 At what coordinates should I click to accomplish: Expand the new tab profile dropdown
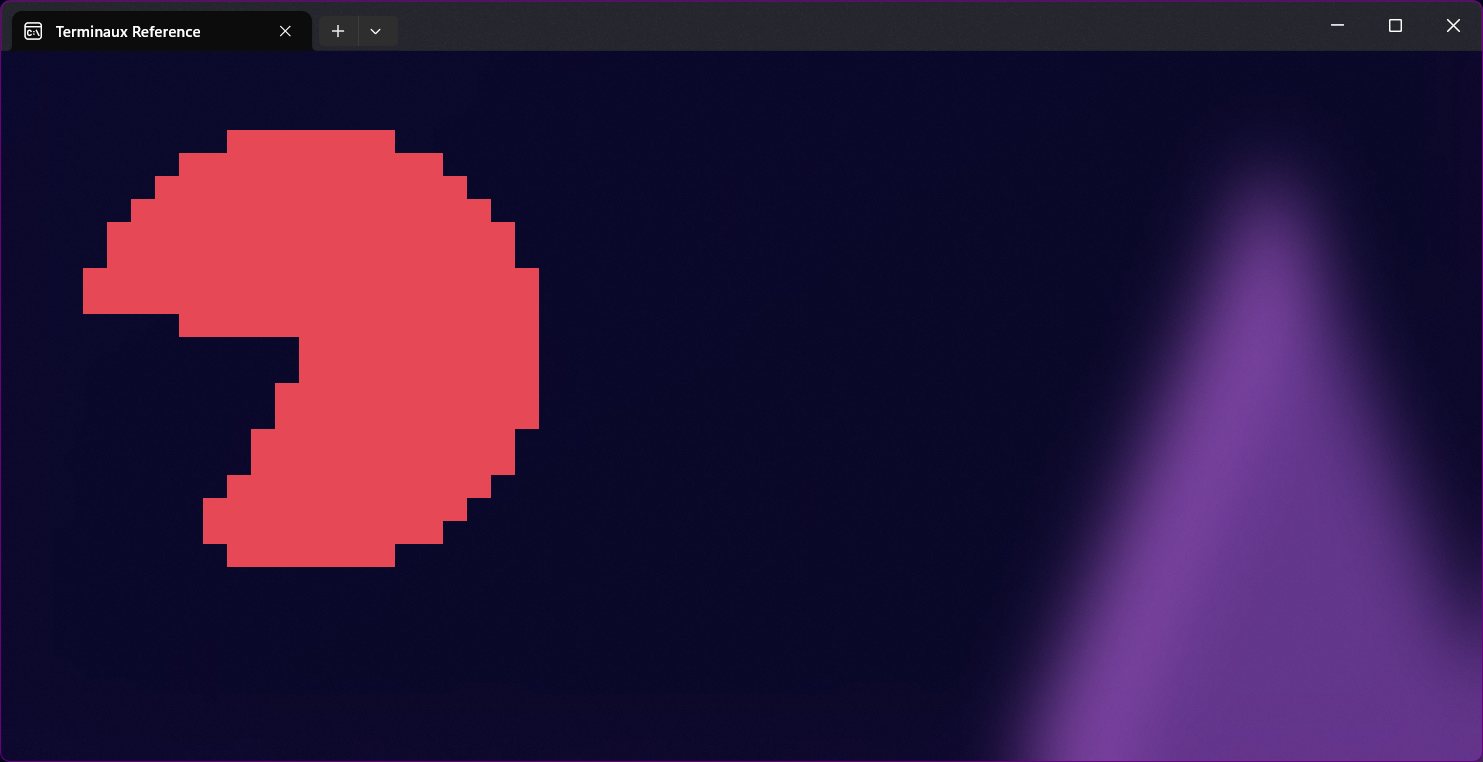click(x=376, y=31)
